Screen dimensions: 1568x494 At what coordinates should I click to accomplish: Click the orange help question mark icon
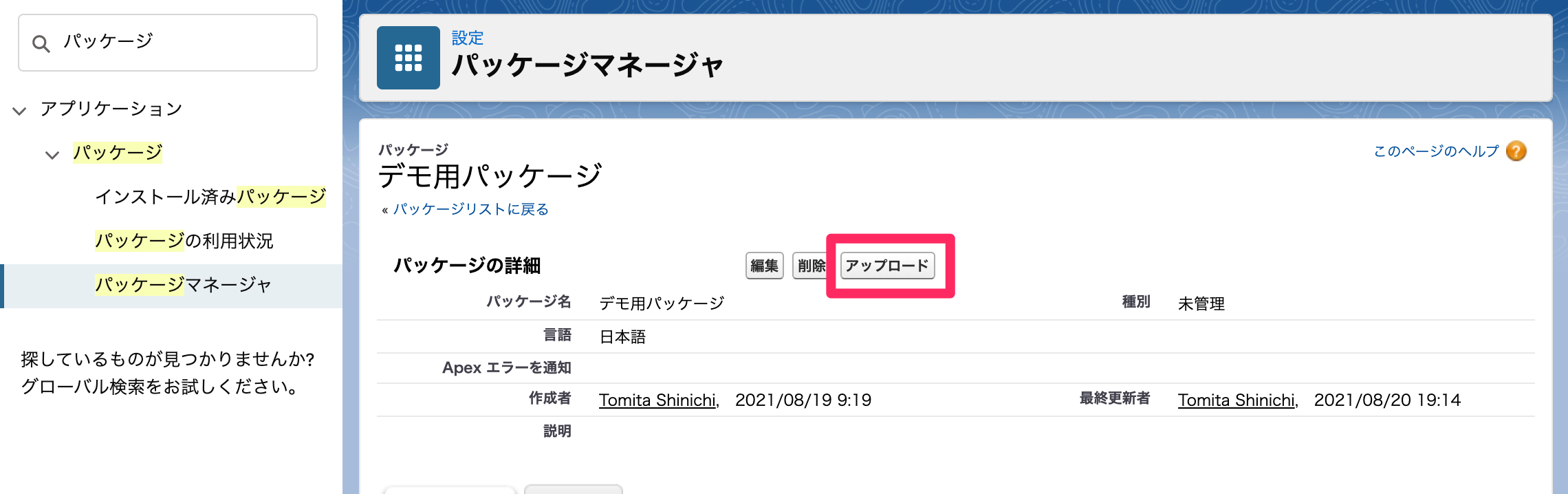[x=1516, y=151]
